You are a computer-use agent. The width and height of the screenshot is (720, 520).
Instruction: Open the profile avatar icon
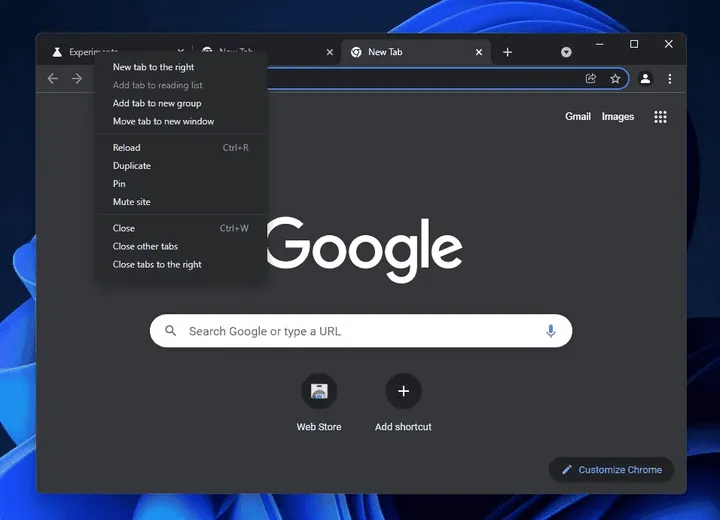(645, 79)
